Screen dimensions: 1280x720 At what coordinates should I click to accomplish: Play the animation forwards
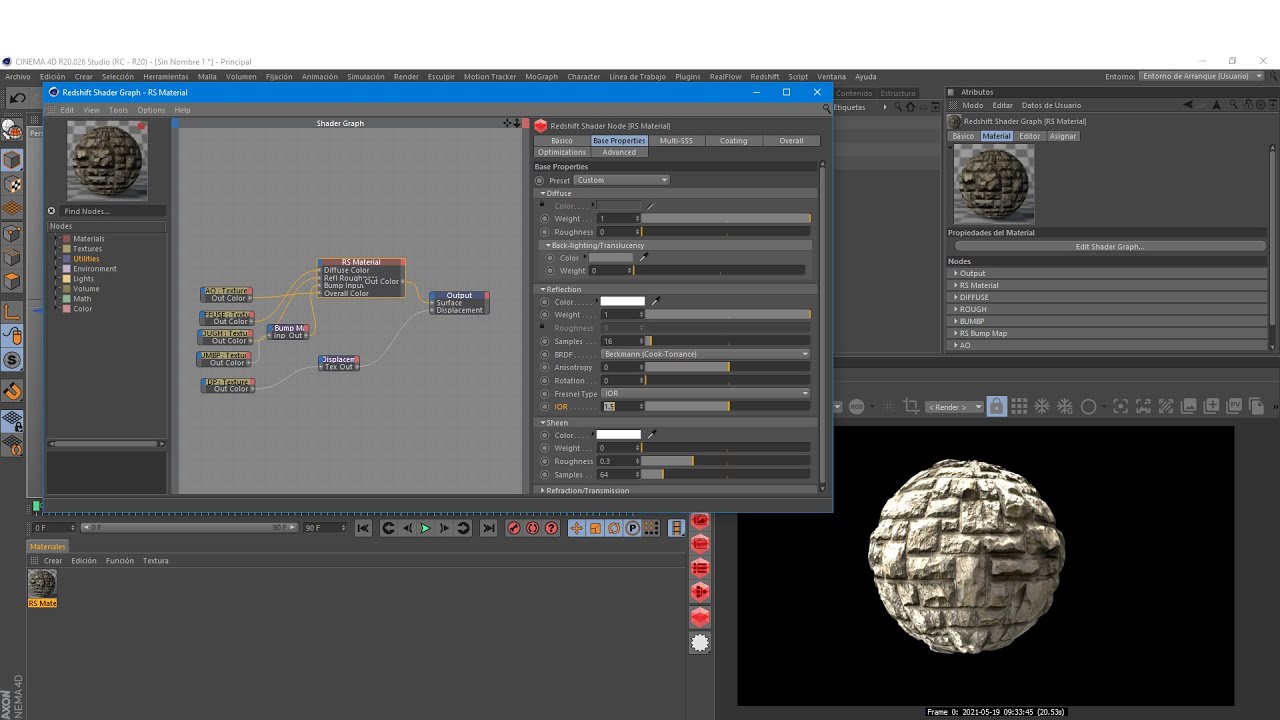pos(425,528)
